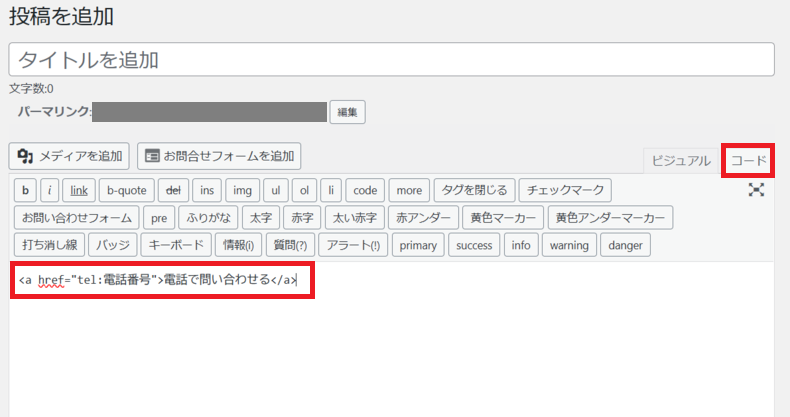Image resolution: width=790 pixels, height=417 pixels.
Task: Click the primary quicktag button
Action: [418, 245]
